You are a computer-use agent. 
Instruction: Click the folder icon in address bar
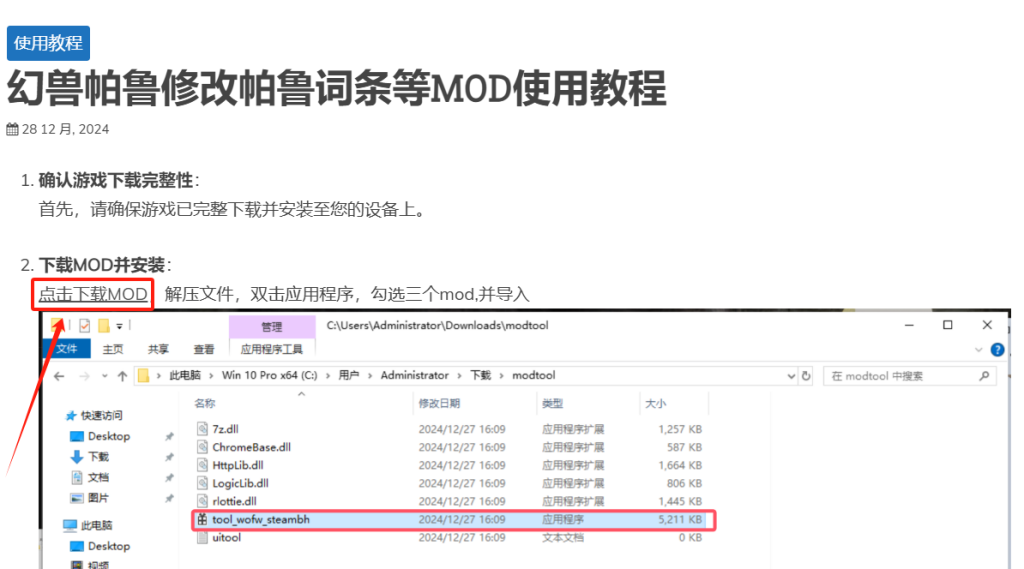[144, 376]
